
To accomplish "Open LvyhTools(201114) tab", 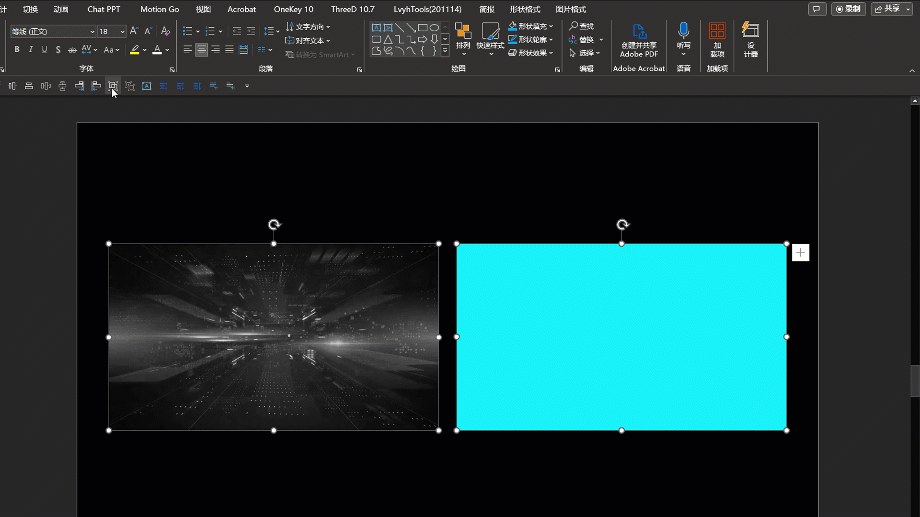I will tap(427, 9).
